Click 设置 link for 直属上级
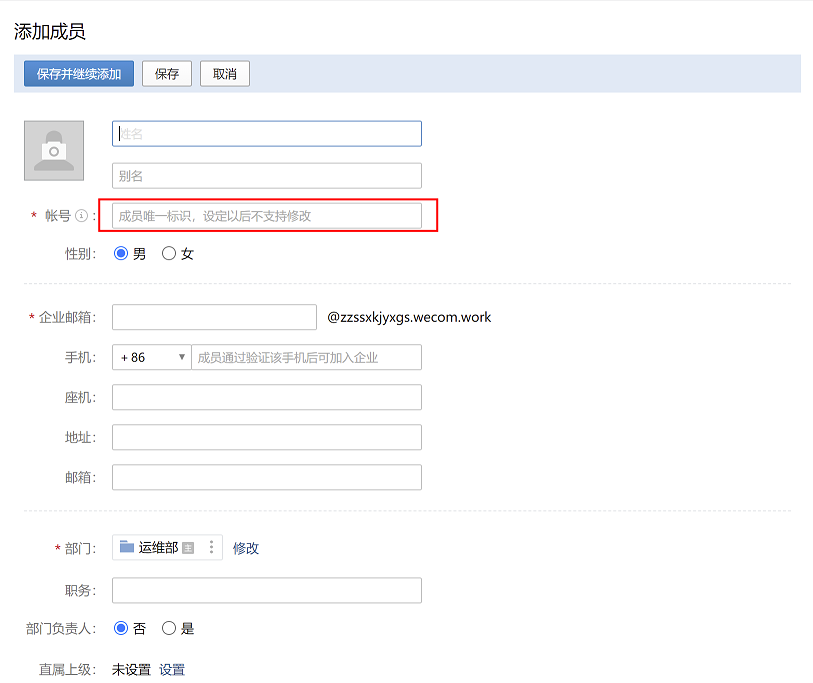 [172, 670]
